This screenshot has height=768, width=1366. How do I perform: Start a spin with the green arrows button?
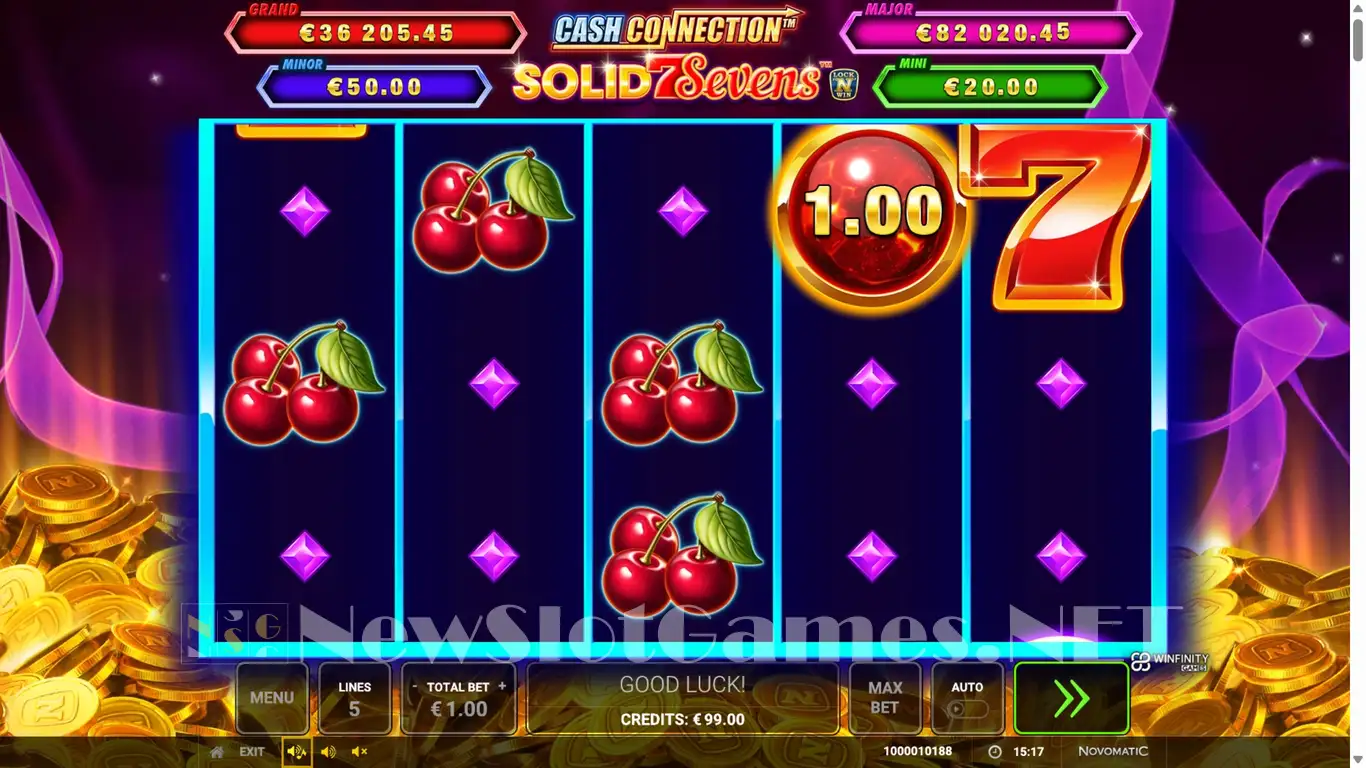pyautogui.click(x=1071, y=698)
